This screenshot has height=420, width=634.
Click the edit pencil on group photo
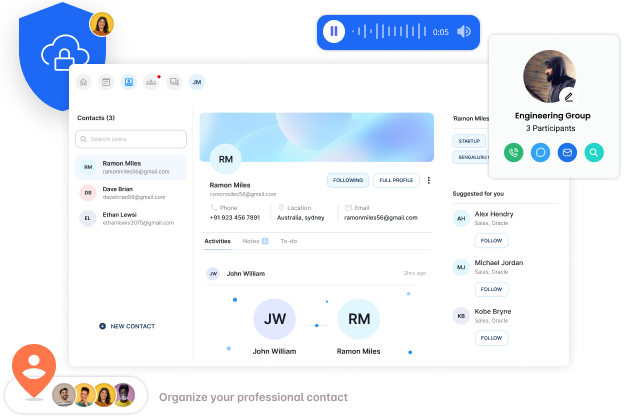point(568,97)
